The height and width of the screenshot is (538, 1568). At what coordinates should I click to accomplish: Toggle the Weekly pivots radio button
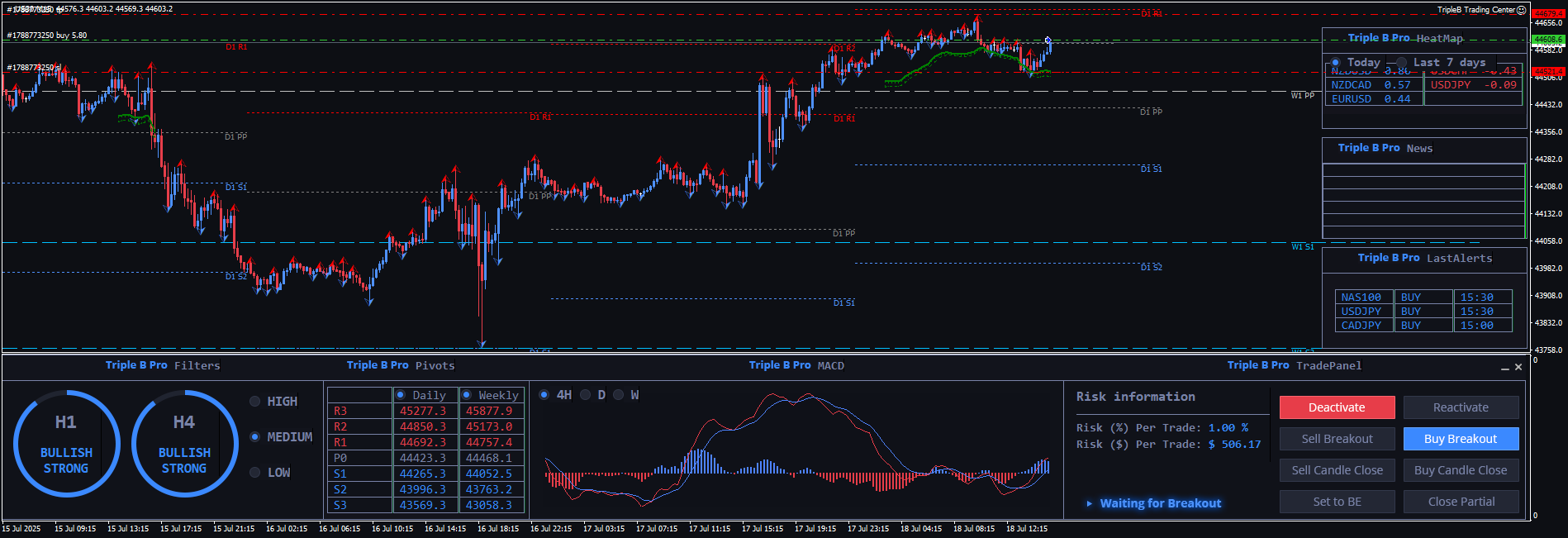467,395
